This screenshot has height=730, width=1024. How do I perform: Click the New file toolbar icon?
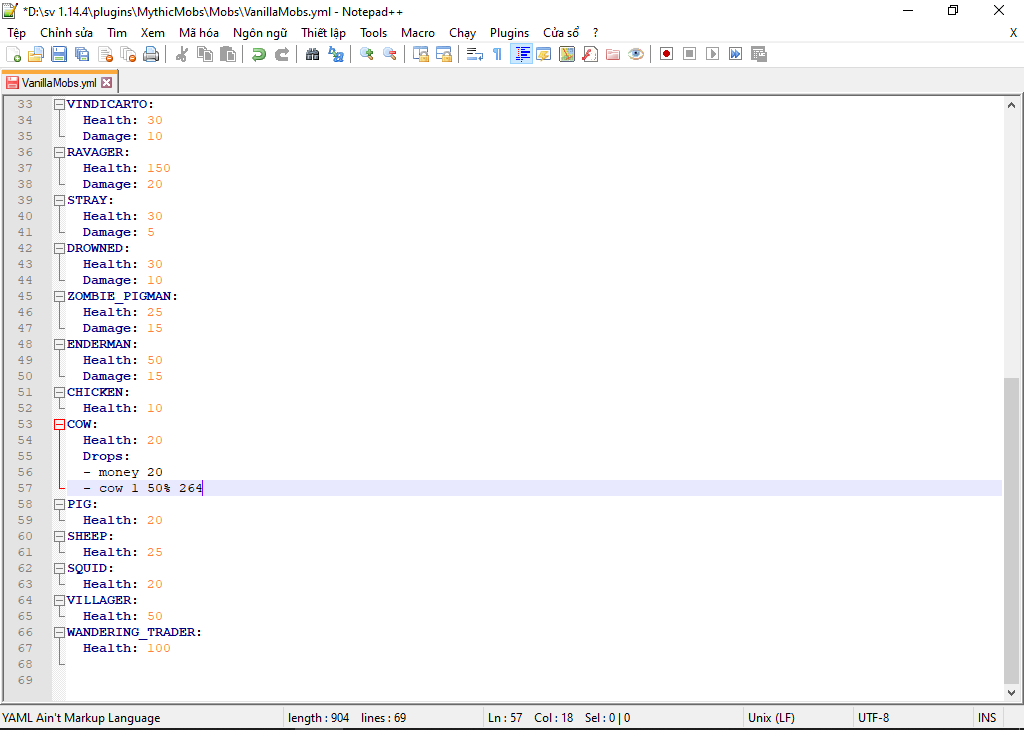pyautogui.click(x=14, y=54)
